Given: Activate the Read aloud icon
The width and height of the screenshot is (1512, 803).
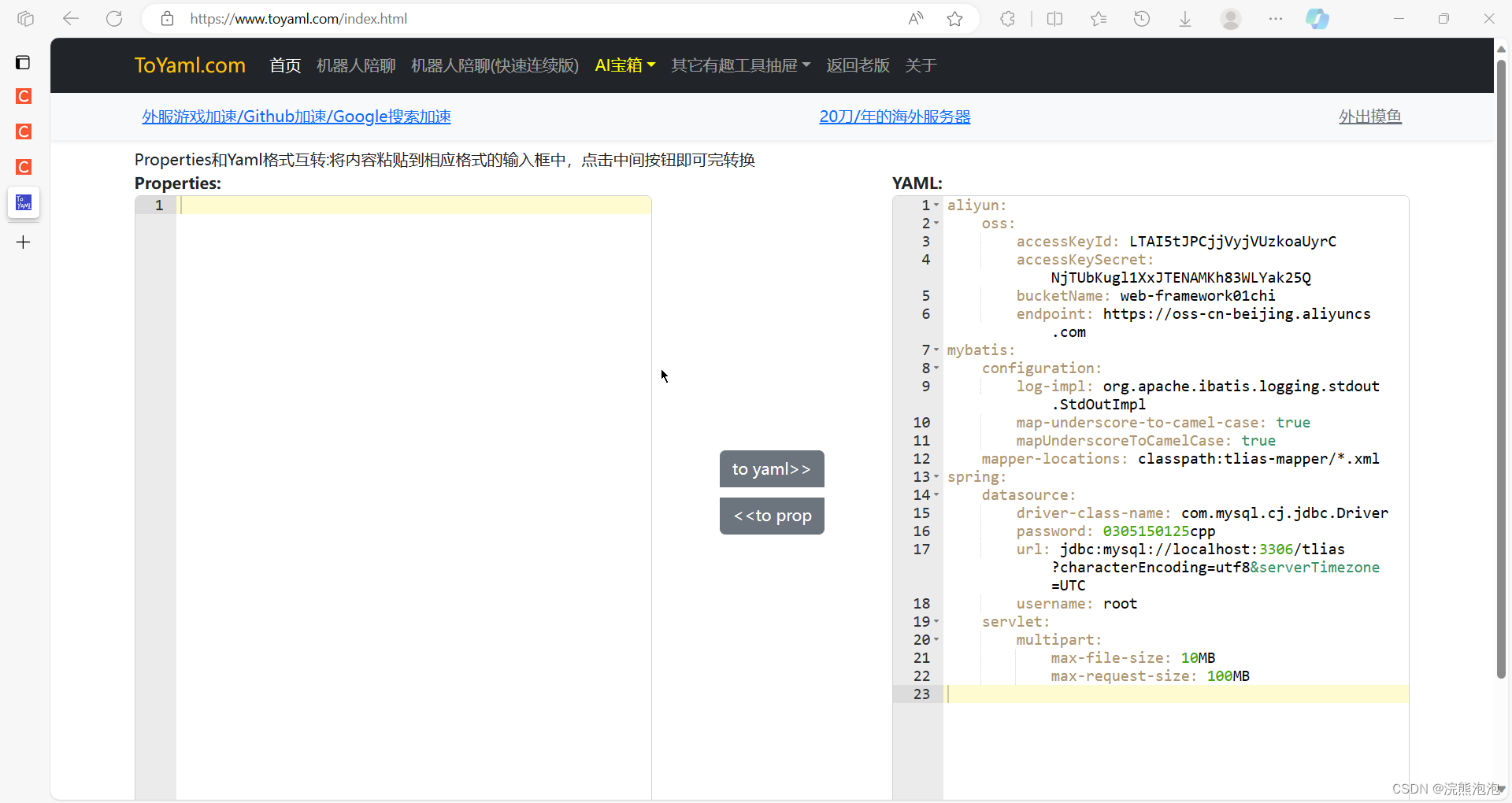Looking at the screenshot, I should click(915, 18).
